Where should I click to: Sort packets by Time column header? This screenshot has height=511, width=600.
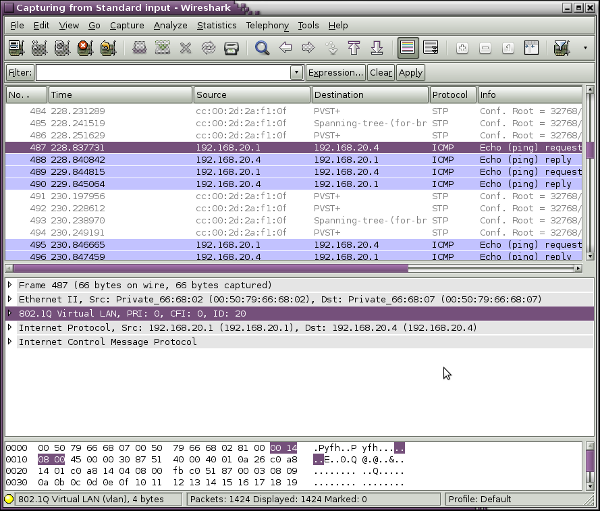click(x=120, y=95)
